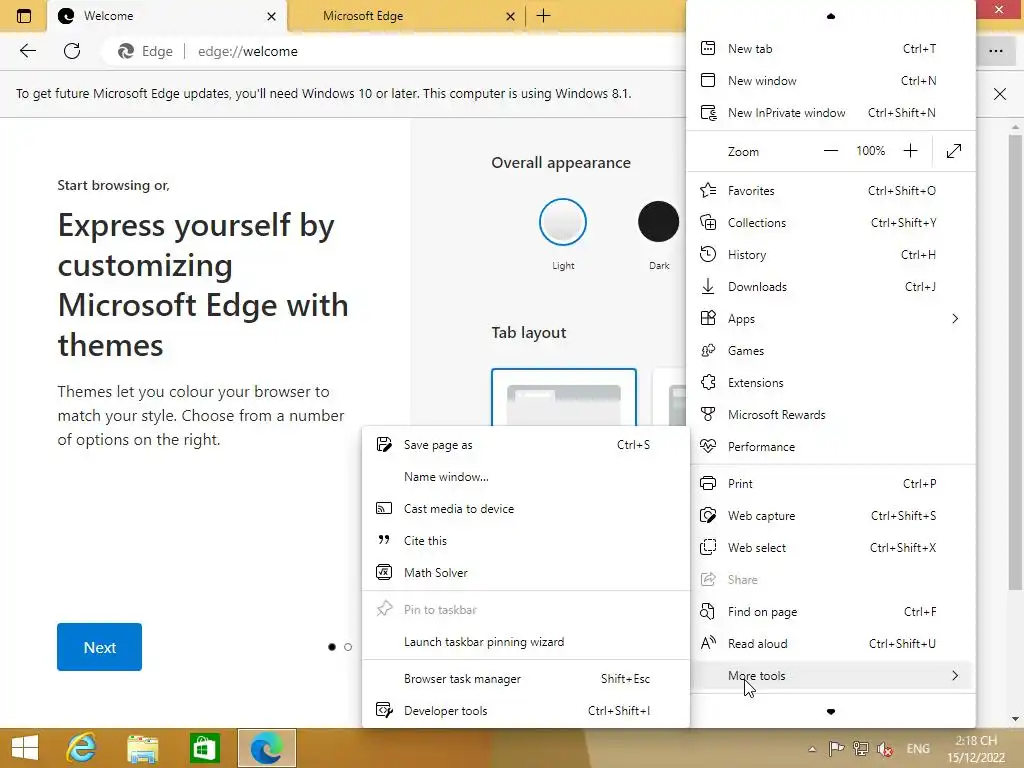Image resolution: width=1024 pixels, height=768 pixels.
Task: Dismiss the Windows update notice bar
Action: click(x=1000, y=94)
